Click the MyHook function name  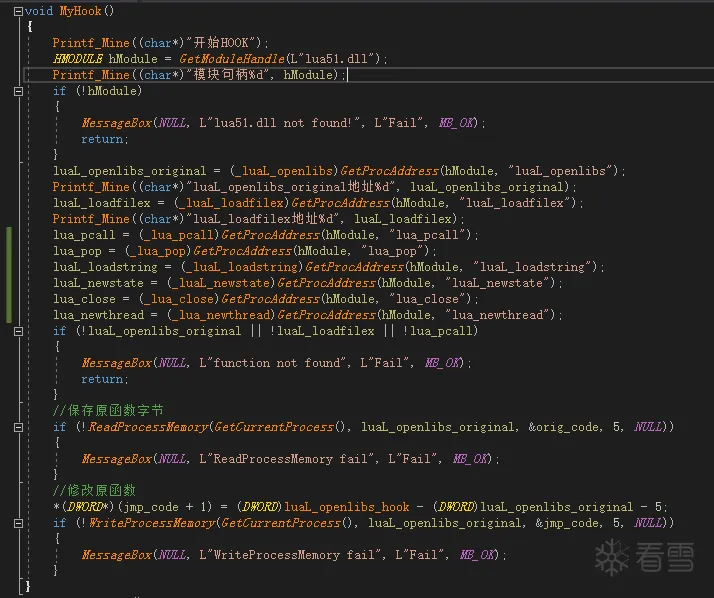[x=81, y=11]
